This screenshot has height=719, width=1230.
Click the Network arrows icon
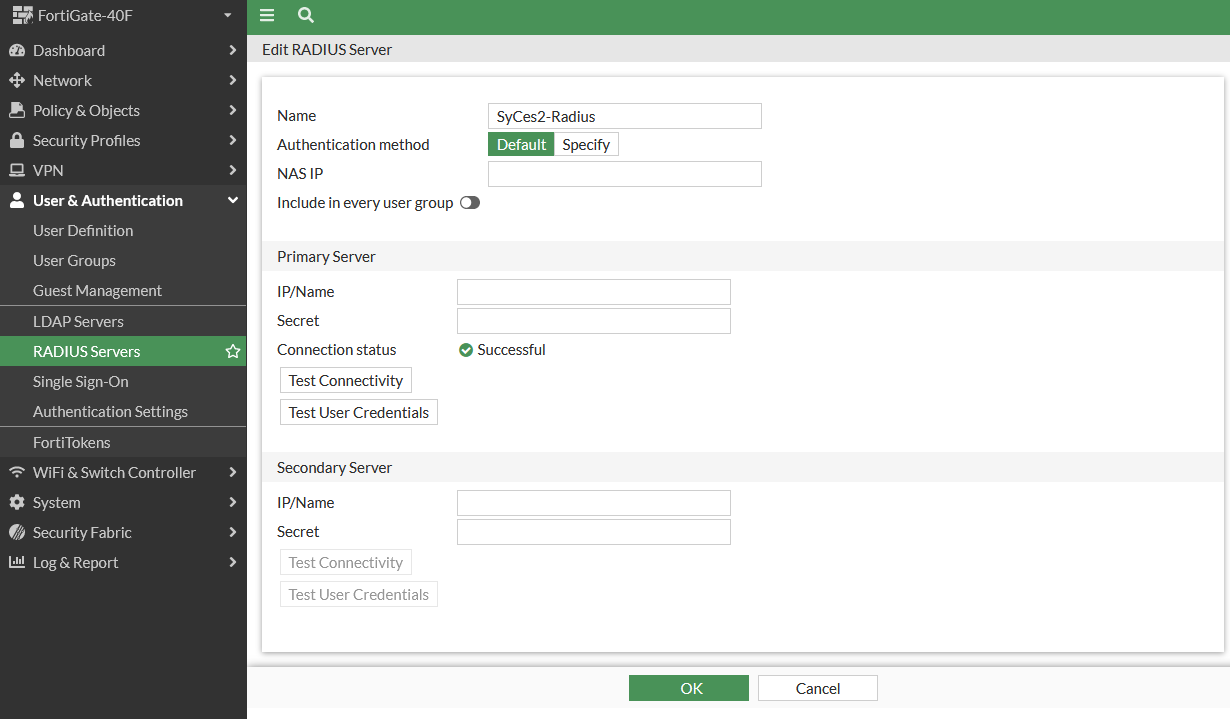pos(16,80)
